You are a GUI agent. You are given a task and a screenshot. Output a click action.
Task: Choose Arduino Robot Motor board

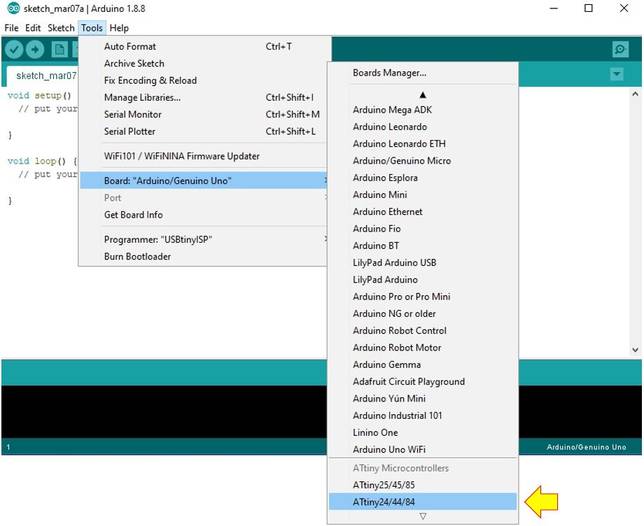(423, 347)
